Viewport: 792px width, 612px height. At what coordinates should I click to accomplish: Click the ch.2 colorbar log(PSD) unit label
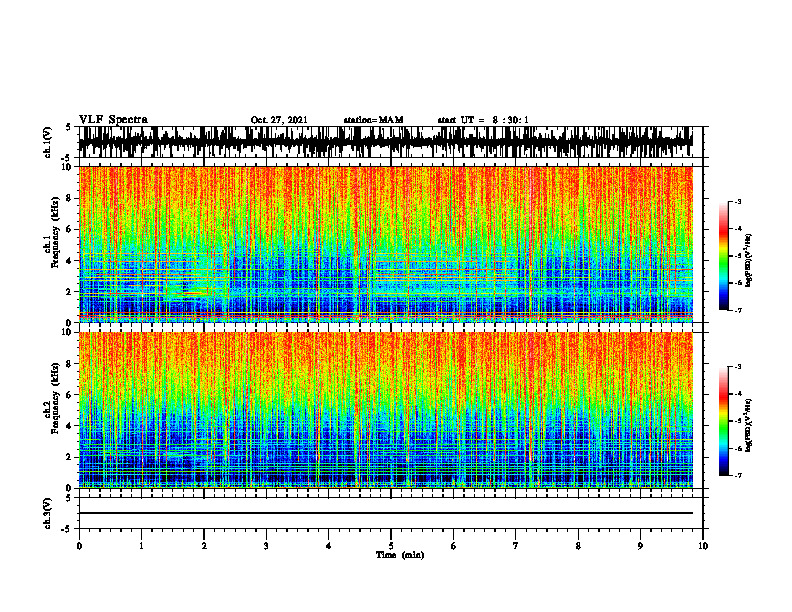click(x=749, y=425)
